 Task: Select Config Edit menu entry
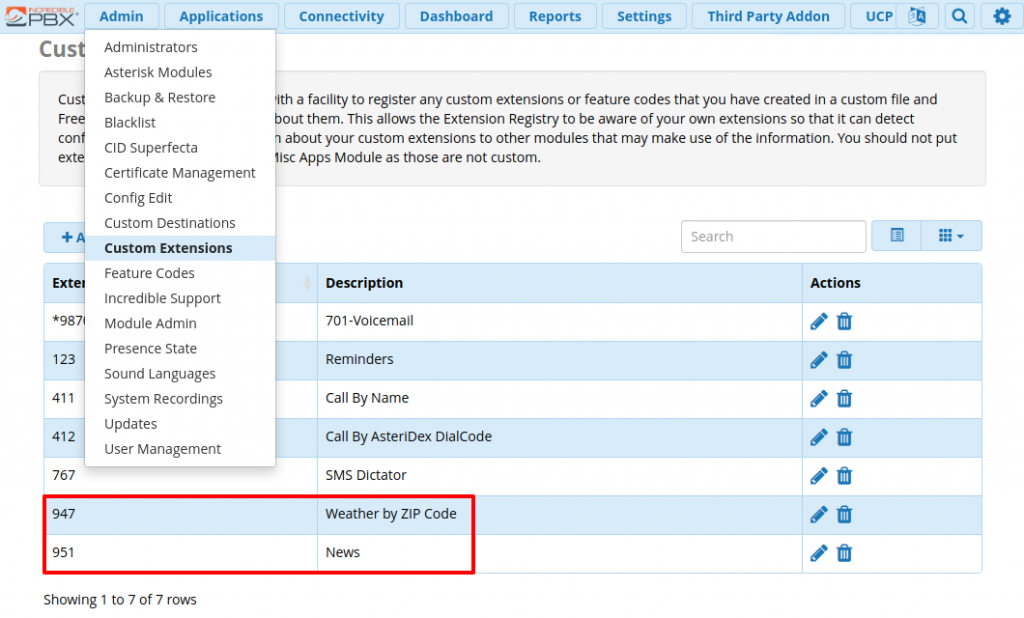pos(180,198)
